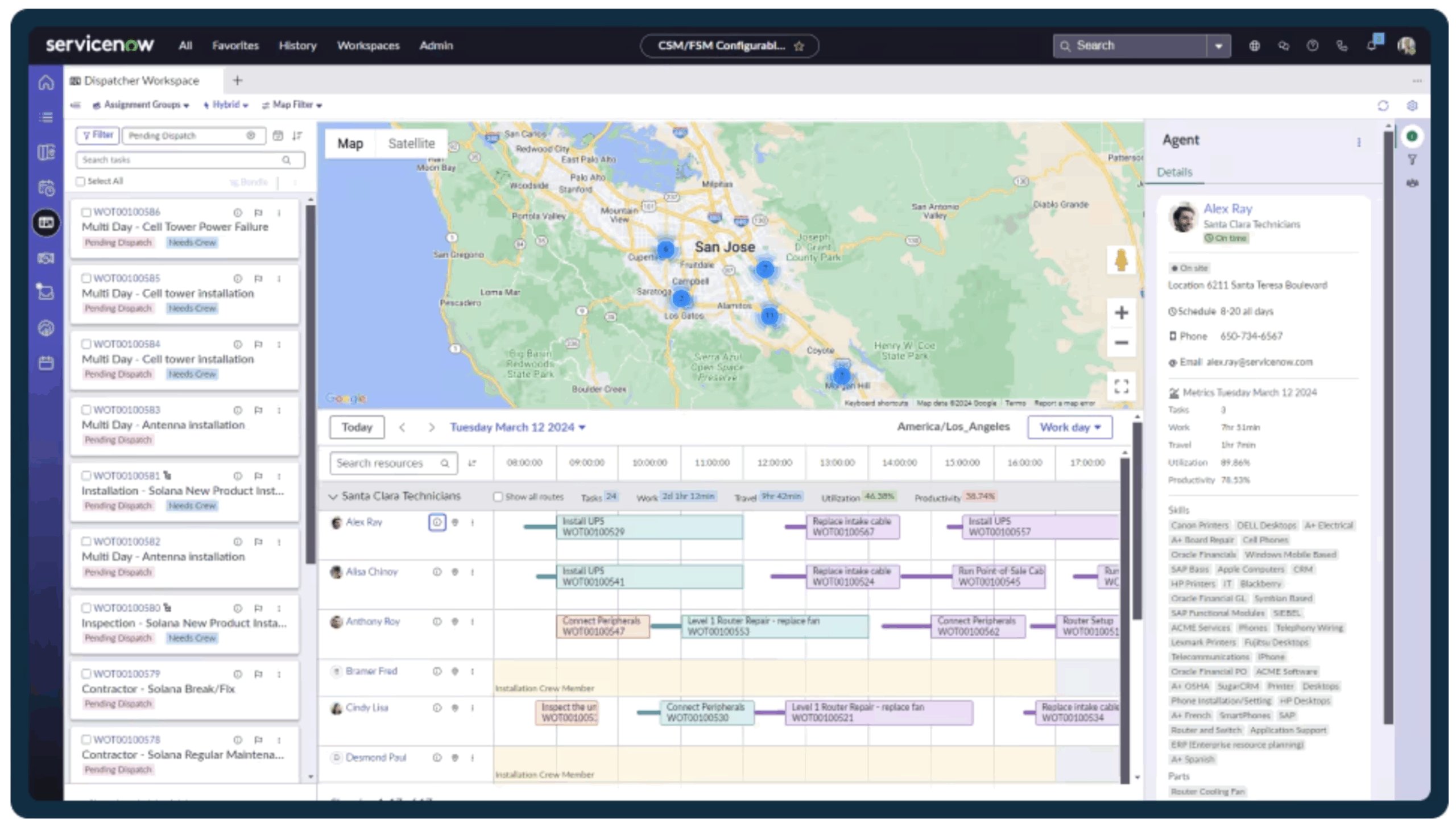The image size is (1456, 827).
Task: Collapse the Santa Clara Technicians group
Action: (333, 497)
